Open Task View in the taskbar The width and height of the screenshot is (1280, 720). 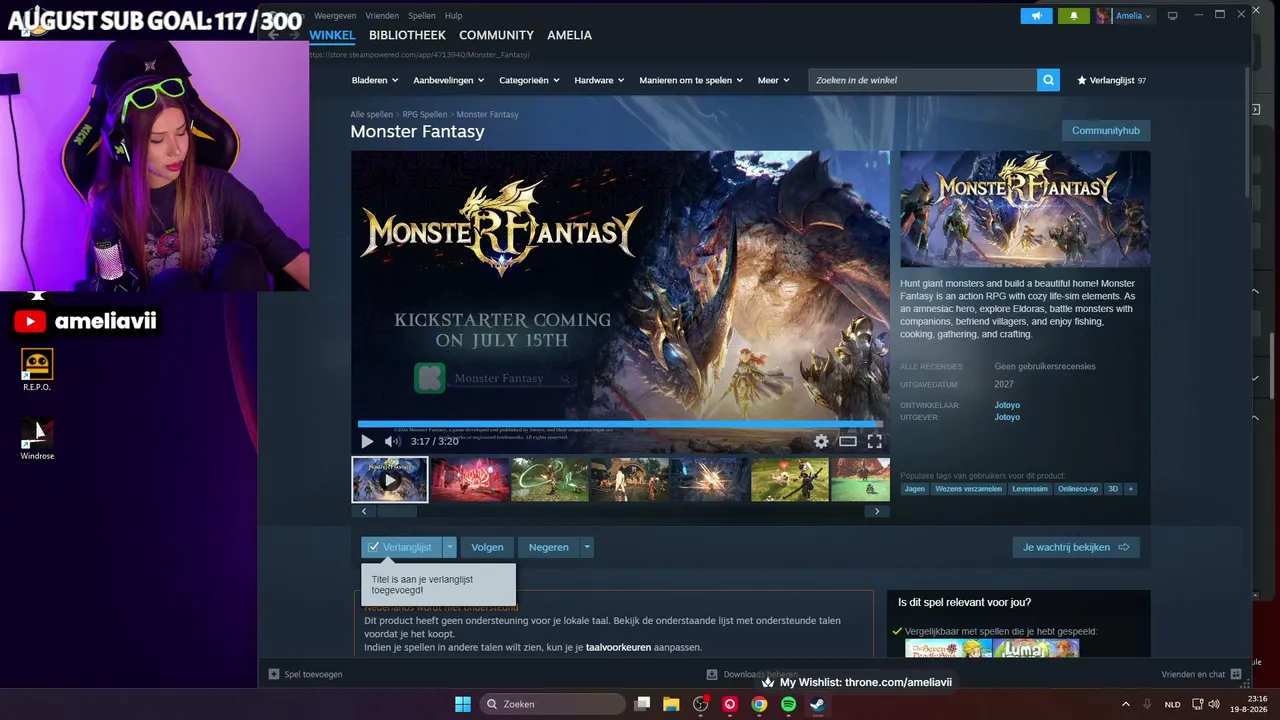tap(643, 704)
